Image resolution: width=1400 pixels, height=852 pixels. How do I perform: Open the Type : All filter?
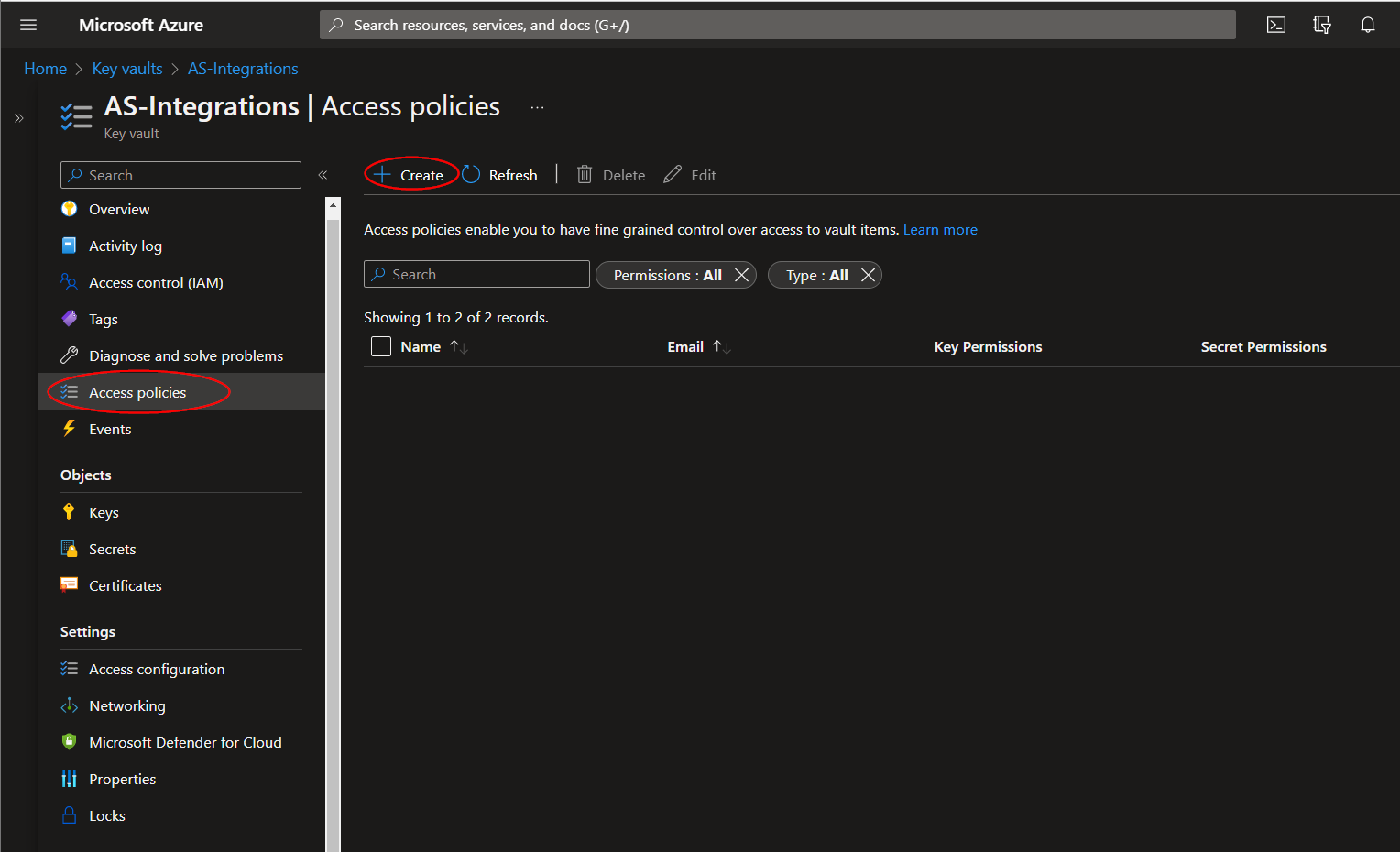[x=816, y=275]
